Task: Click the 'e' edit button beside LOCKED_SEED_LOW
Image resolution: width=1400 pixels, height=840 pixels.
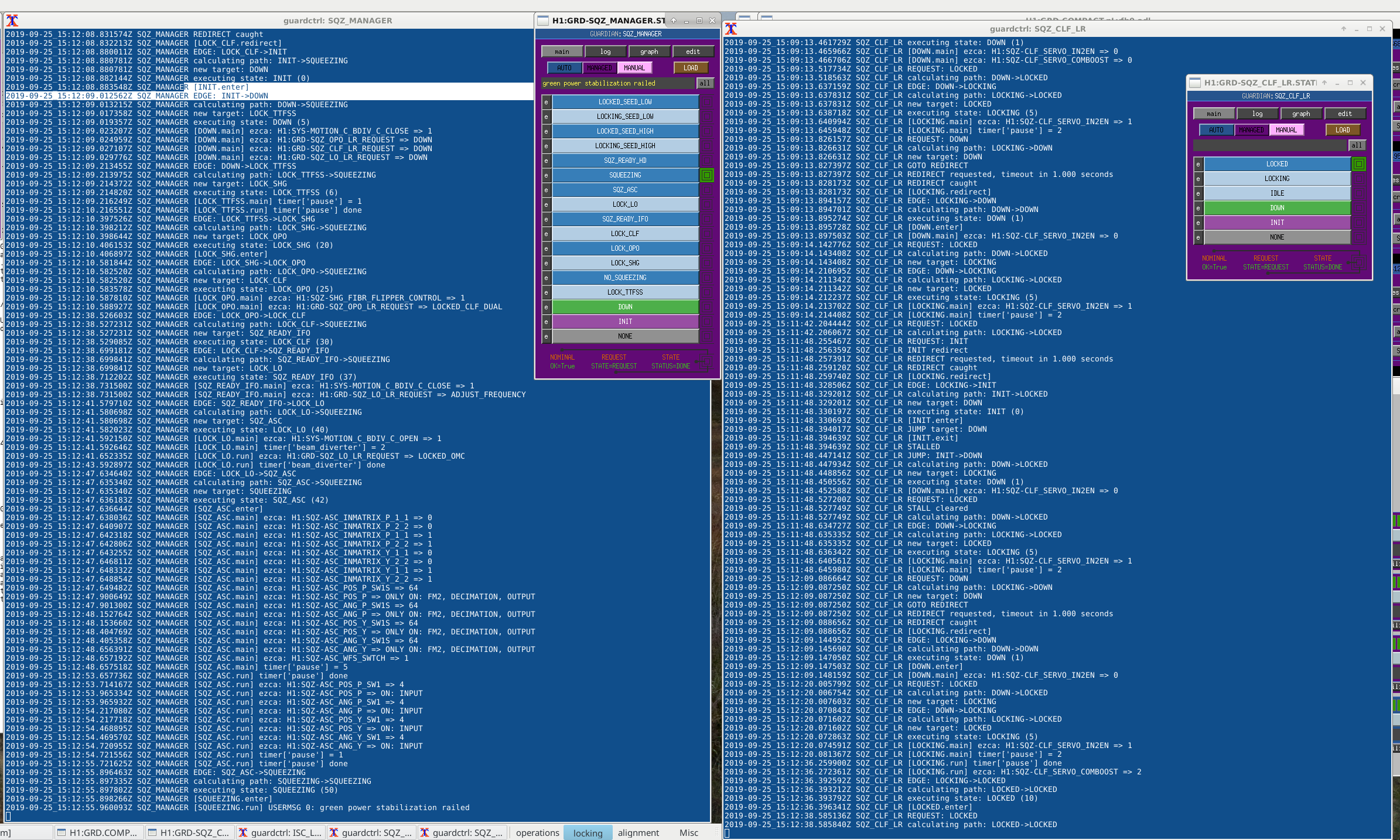Action: tap(546, 102)
